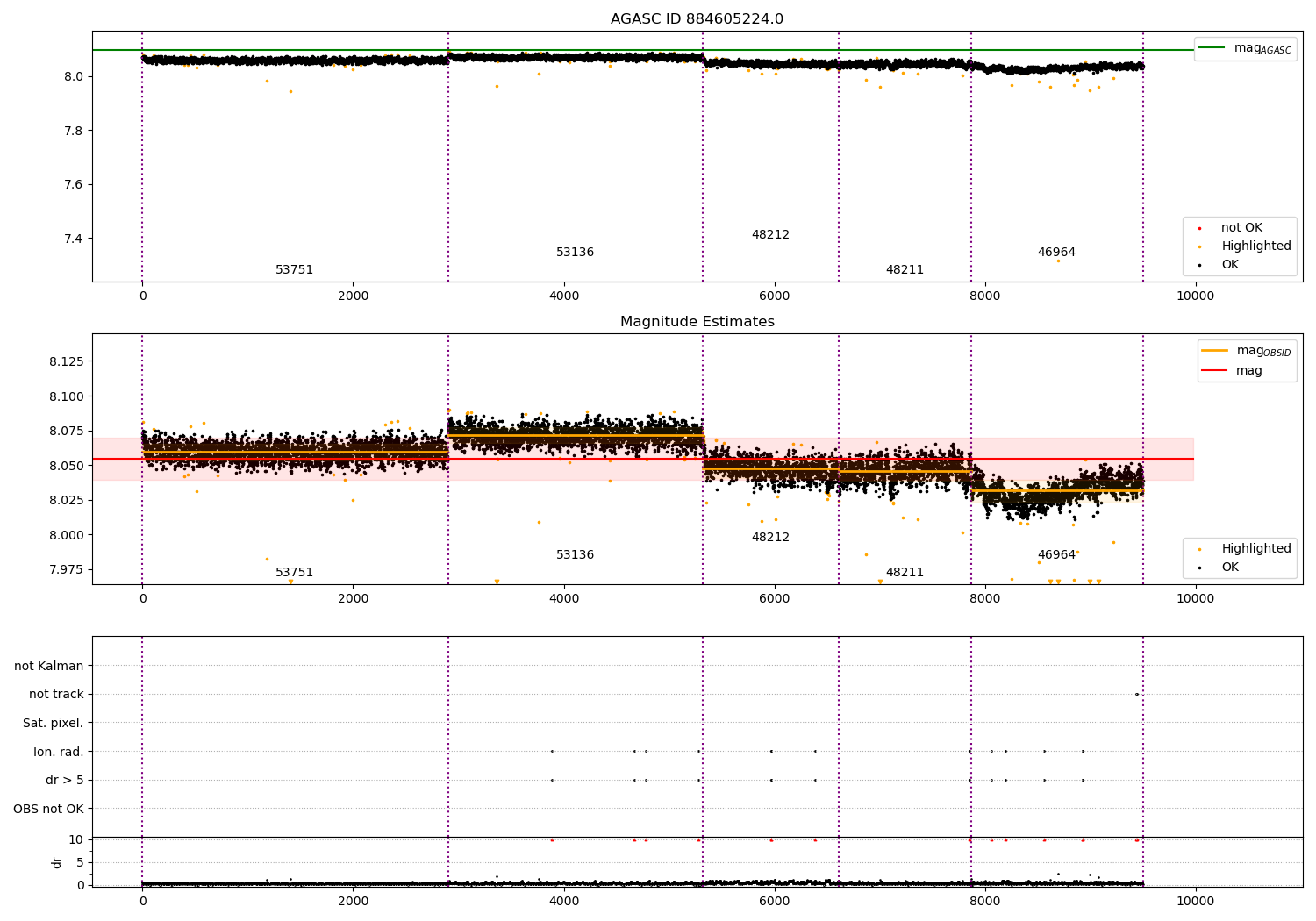
Task: Click obsid label 48212 in the top plot
Action: coord(770,235)
